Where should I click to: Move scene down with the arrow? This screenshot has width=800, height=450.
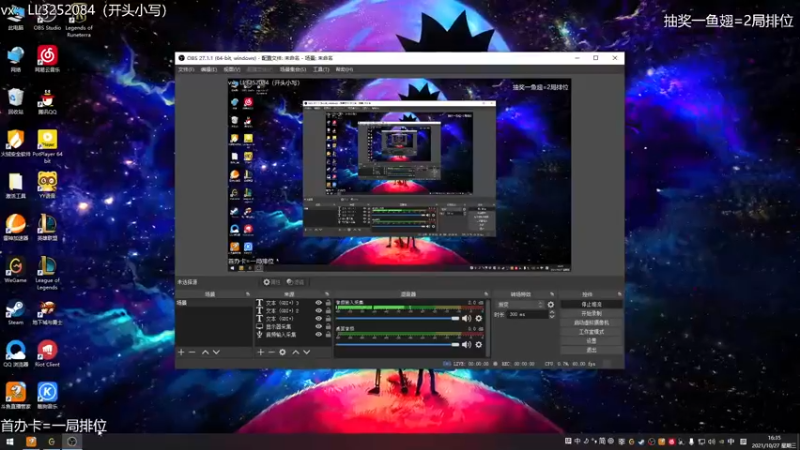216,352
